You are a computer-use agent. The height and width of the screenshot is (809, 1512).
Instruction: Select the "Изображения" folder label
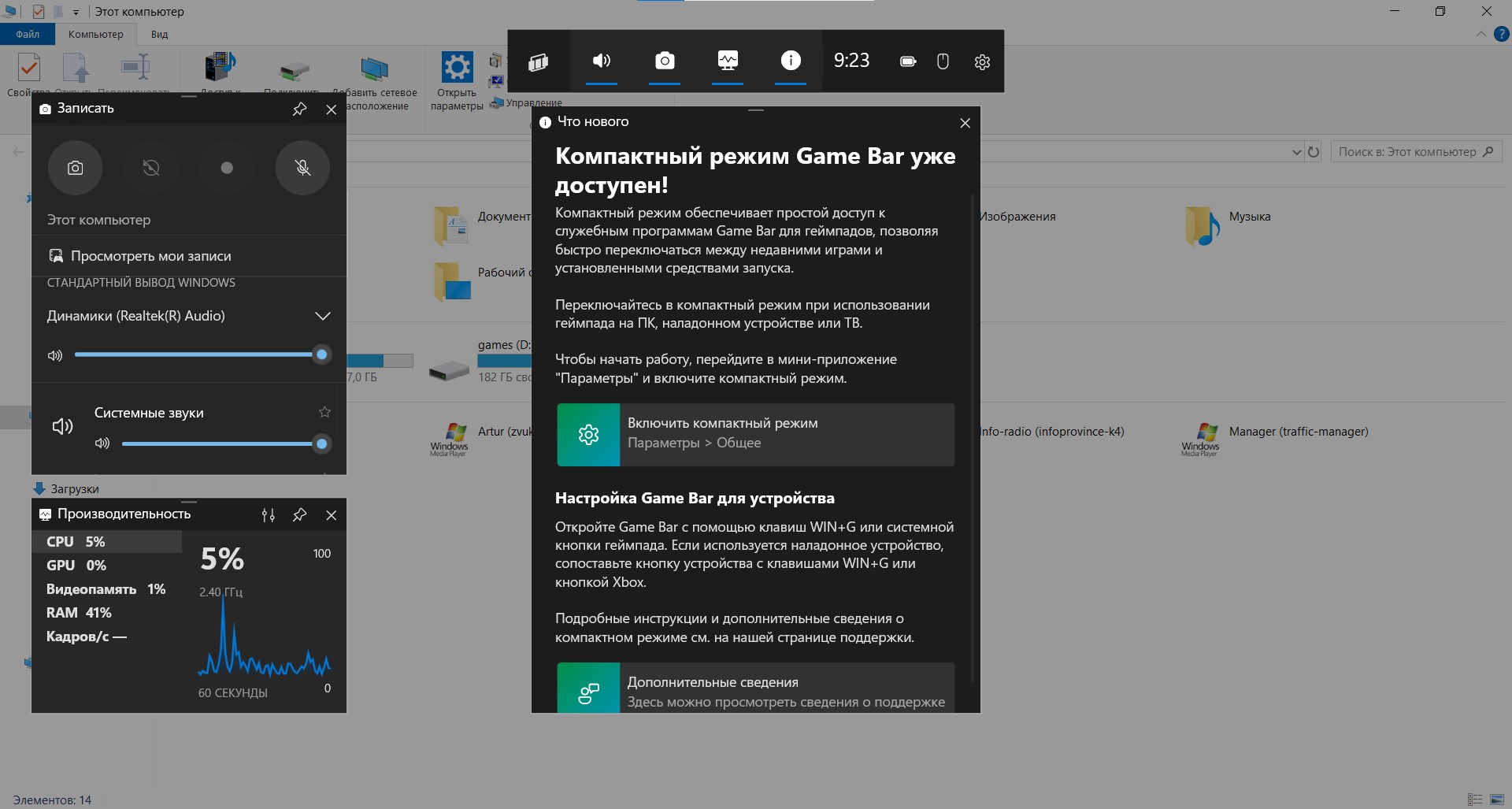click(1018, 217)
